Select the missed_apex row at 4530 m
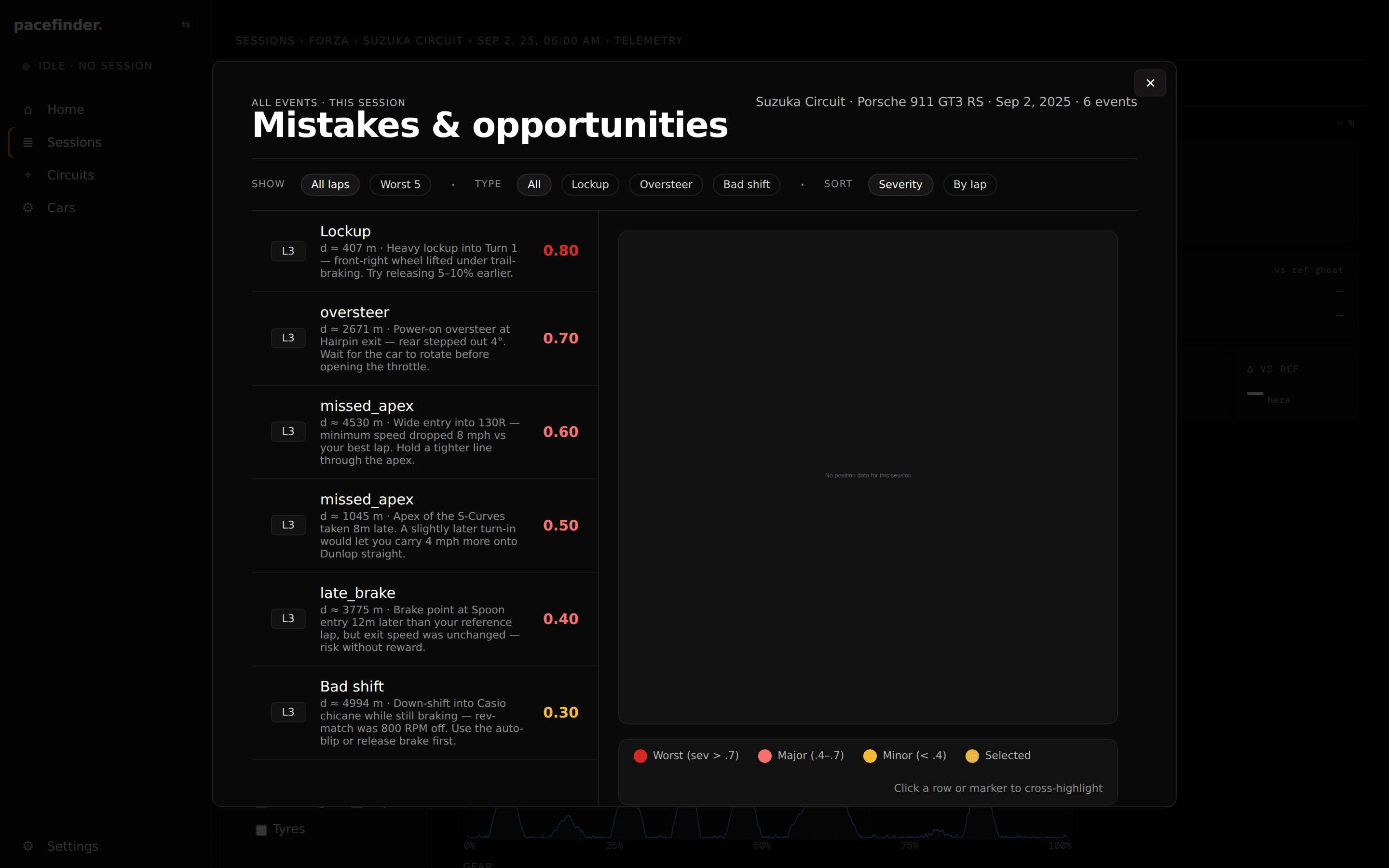 click(x=425, y=432)
